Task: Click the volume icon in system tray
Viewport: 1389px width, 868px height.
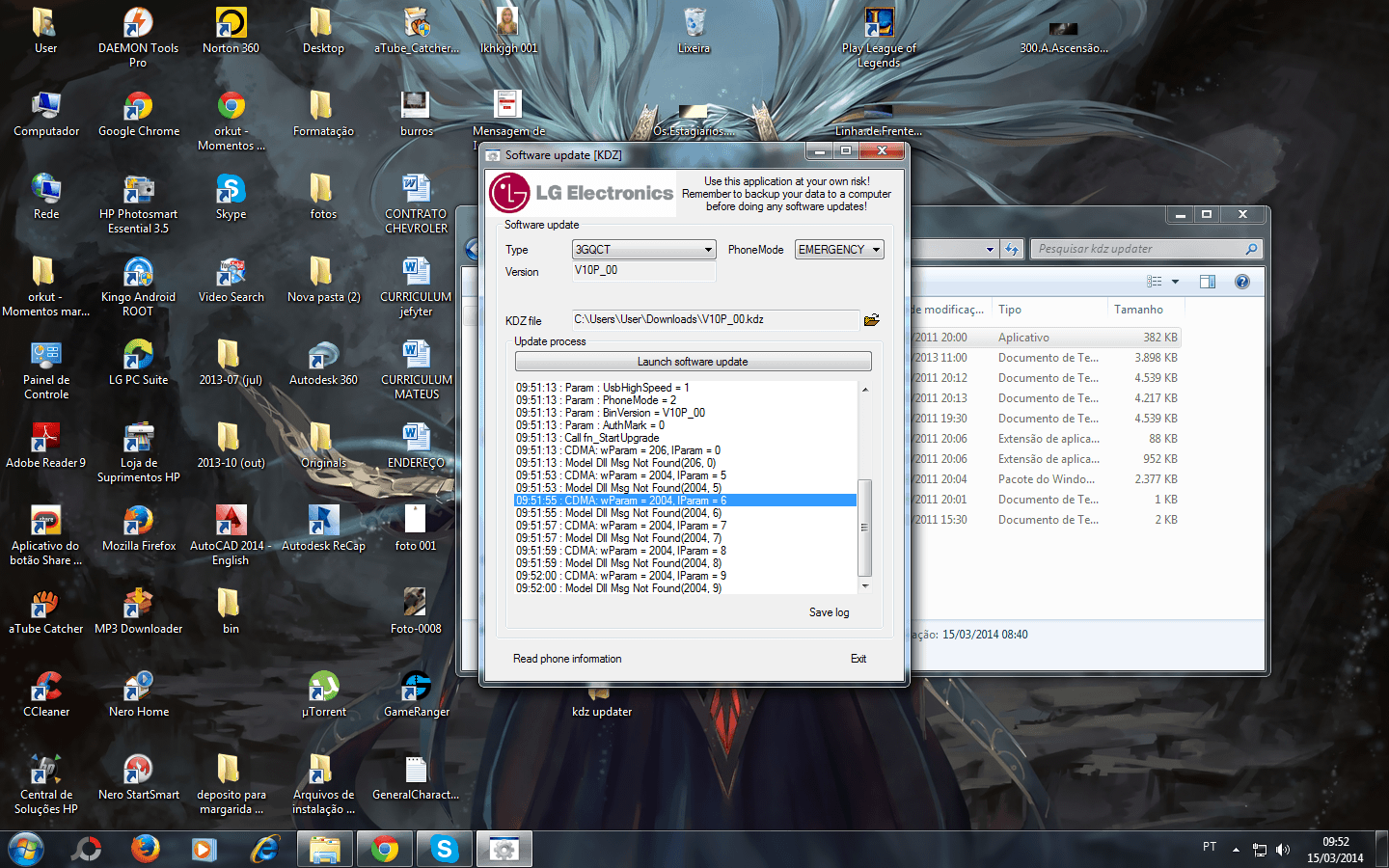Action: pyautogui.click(x=1283, y=849)
